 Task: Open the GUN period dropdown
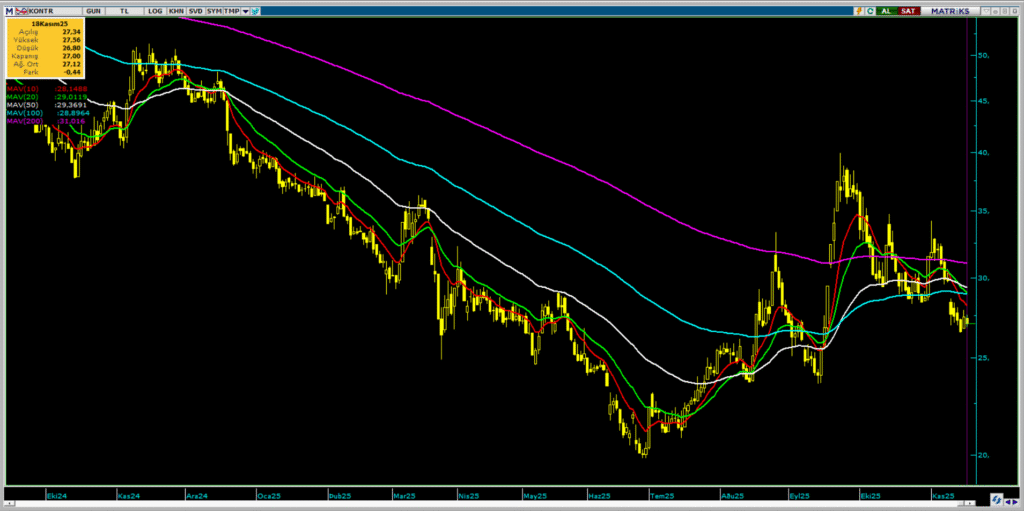tap(93, 10)
